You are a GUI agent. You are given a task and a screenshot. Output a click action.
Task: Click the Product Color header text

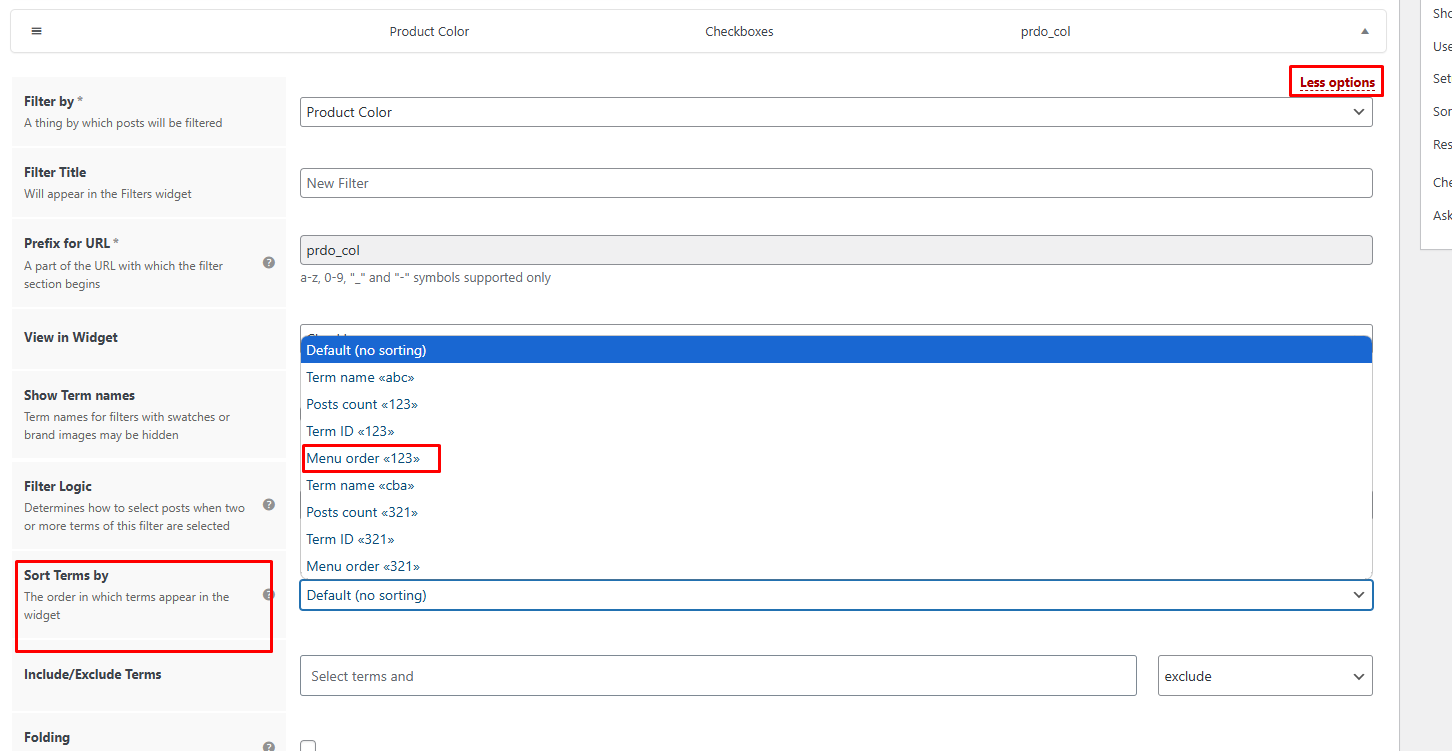tap(429, 31)
